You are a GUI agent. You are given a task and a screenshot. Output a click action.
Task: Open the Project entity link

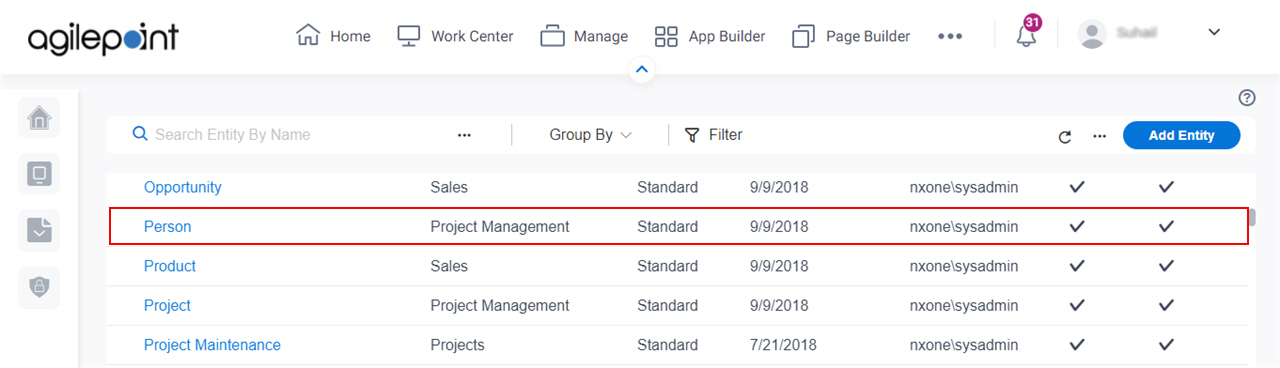click(167, 305)
